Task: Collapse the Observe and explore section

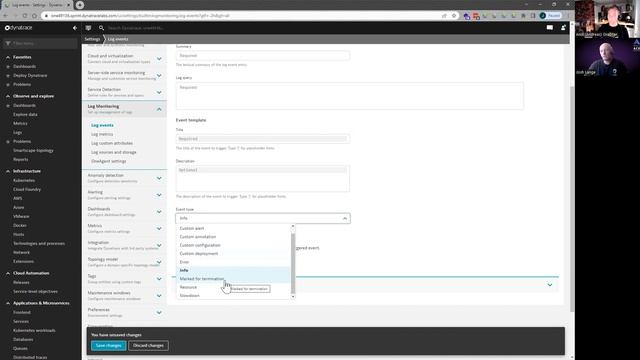Action: tap(8, 96)
